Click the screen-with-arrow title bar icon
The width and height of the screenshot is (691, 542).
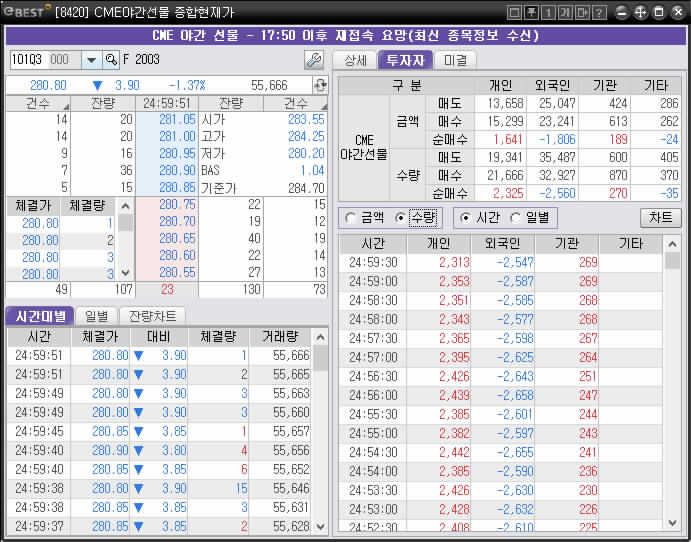point(581,12)
